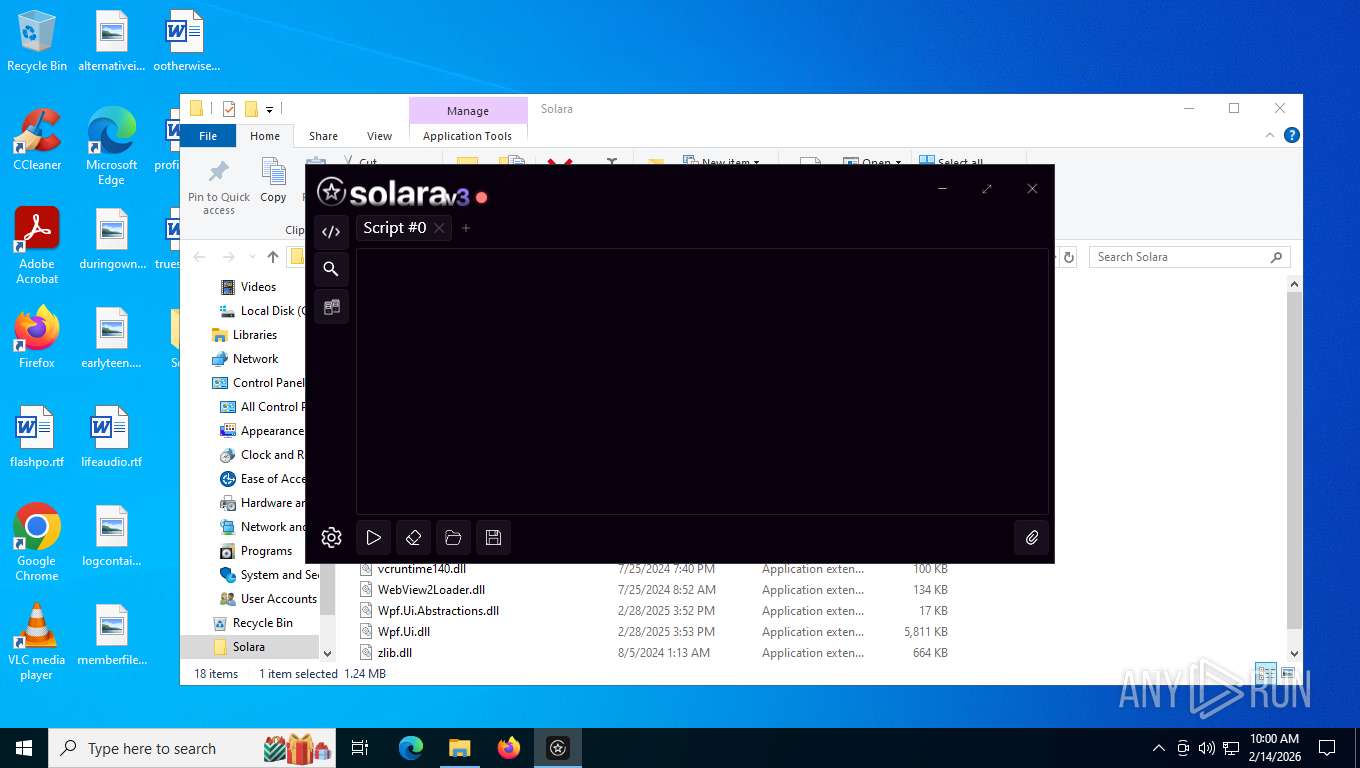Select Programs in navigation tree
The image size is (1360, 768).
(266, 551)
